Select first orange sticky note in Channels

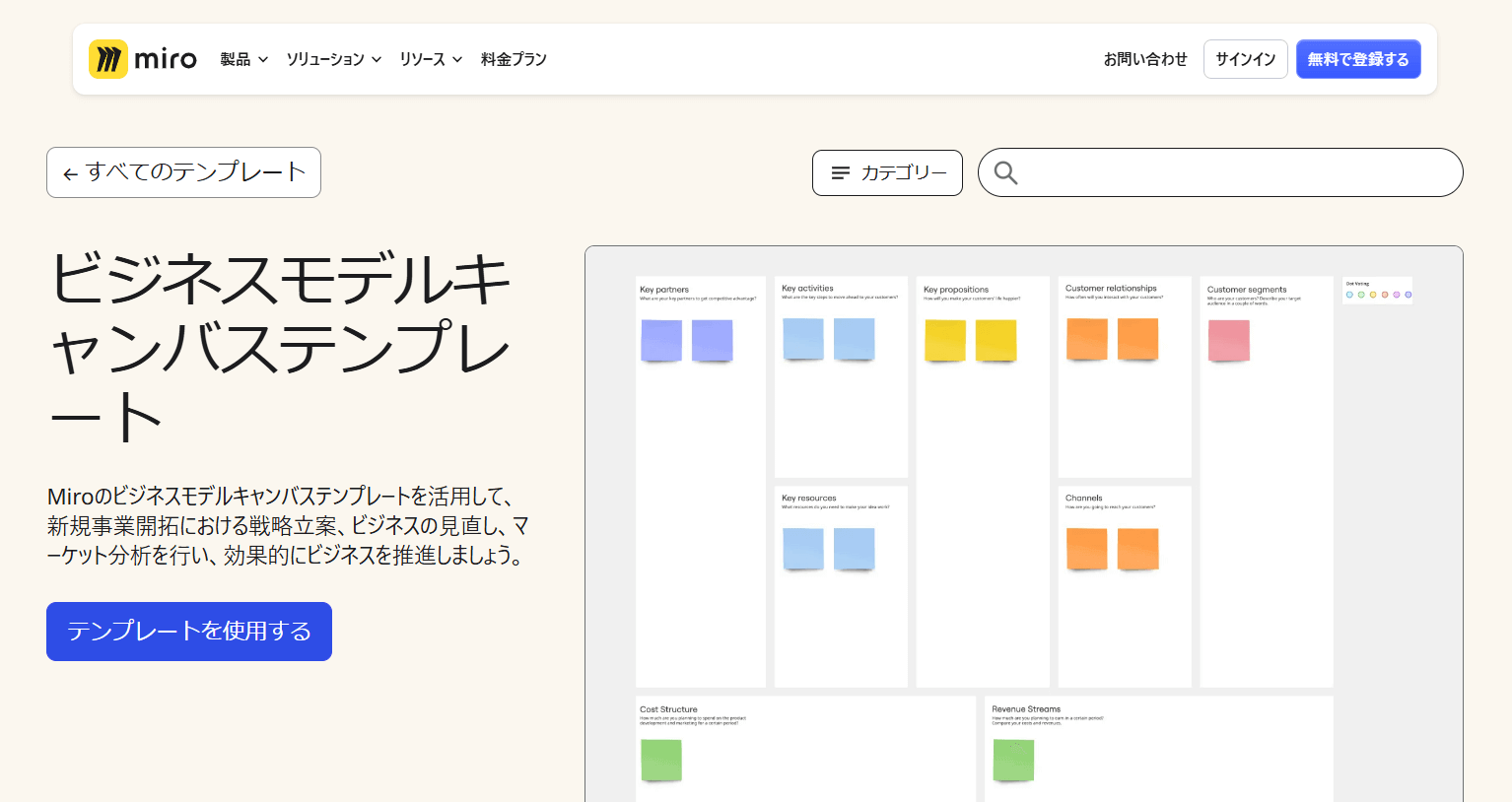(1087, 550)
